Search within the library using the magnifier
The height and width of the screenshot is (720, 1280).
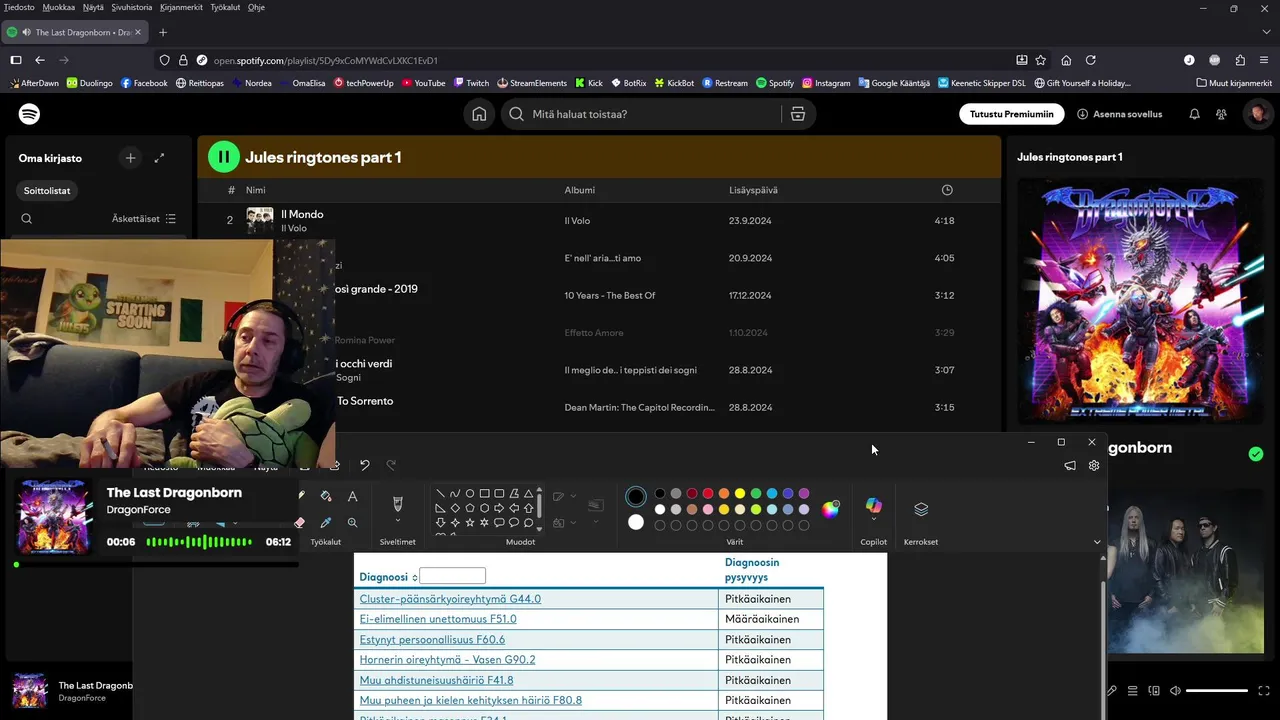[27, 219]
